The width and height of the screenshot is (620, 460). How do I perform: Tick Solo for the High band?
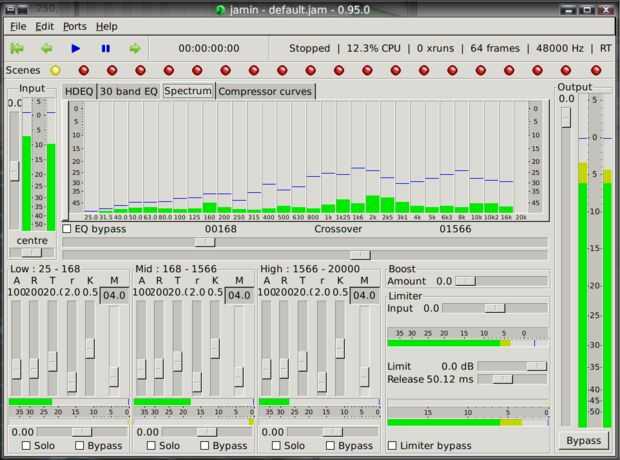(x=276, y=445)
